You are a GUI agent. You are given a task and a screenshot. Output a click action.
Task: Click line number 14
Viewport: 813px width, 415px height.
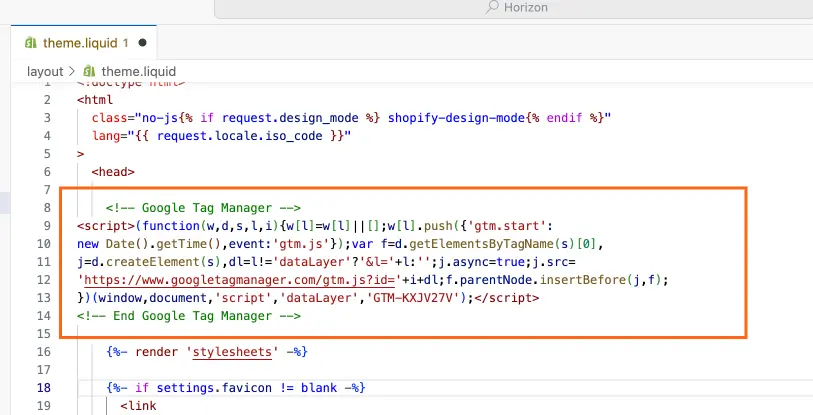(44, 315)
